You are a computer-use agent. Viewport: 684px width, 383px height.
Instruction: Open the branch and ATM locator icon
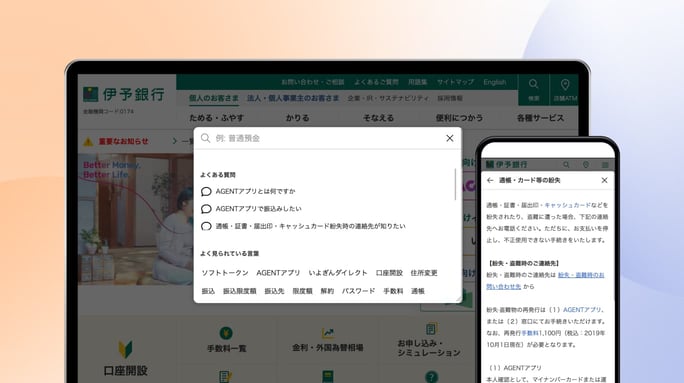coord(565,89)
